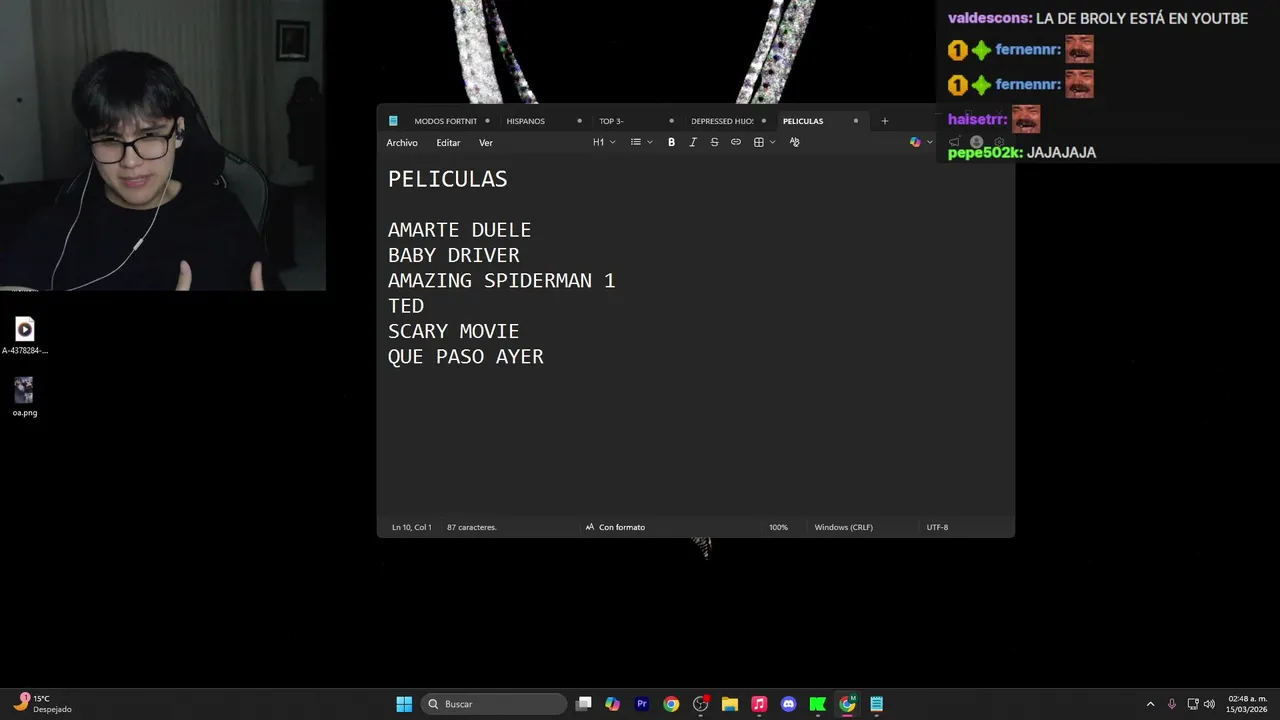Open the Windows Start menu
Image resolution: width=1280 pixels, height=720 pixels.
(x=404, y=704)
